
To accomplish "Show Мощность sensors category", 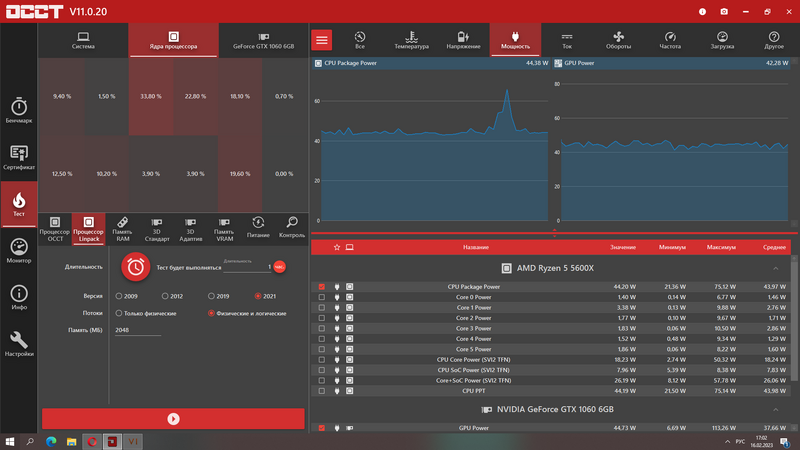I will pos(515,40).
